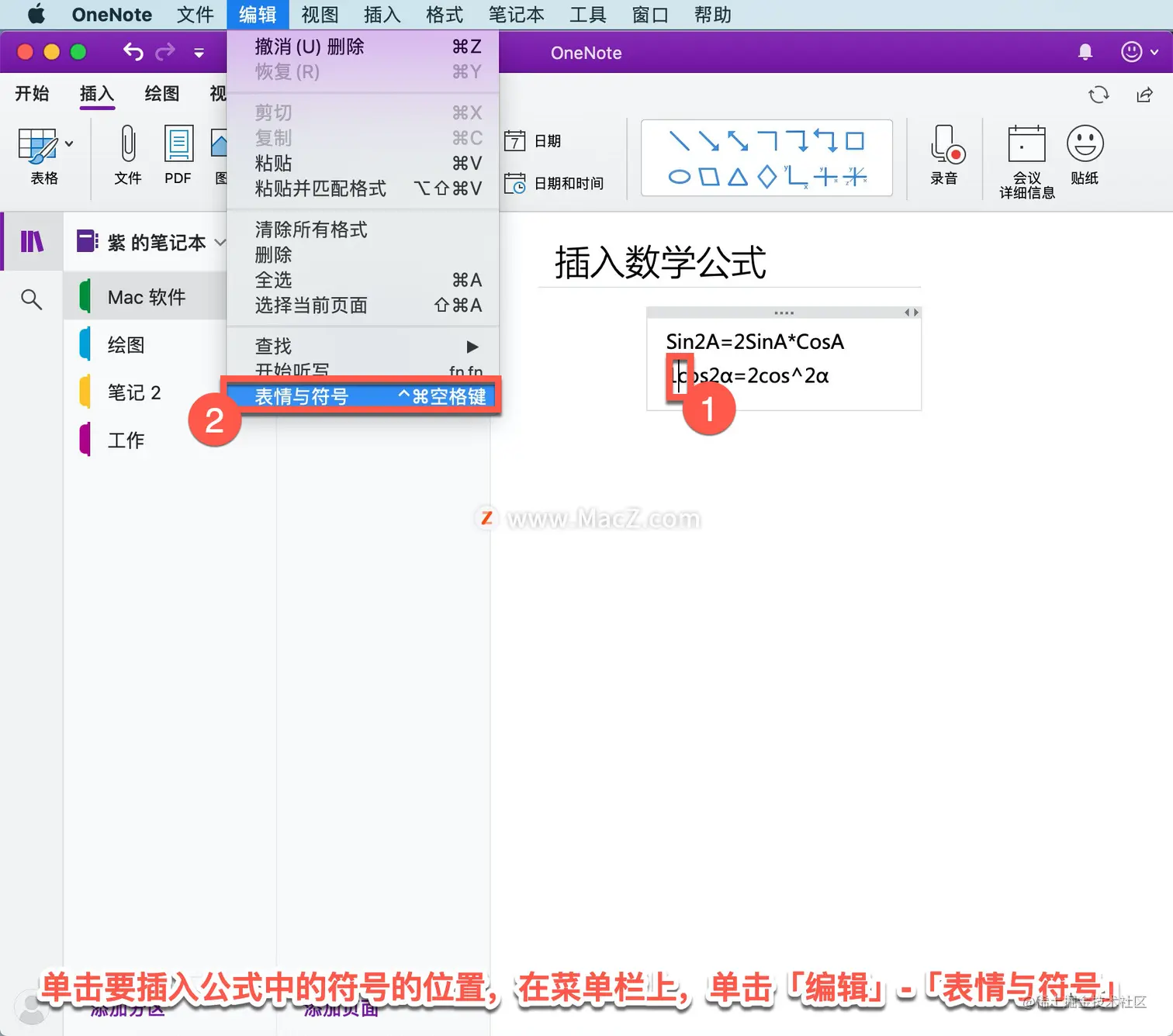Insert 会议详细信息 meeting details
This screenshot has height=1036, width=1173.
1026,162
